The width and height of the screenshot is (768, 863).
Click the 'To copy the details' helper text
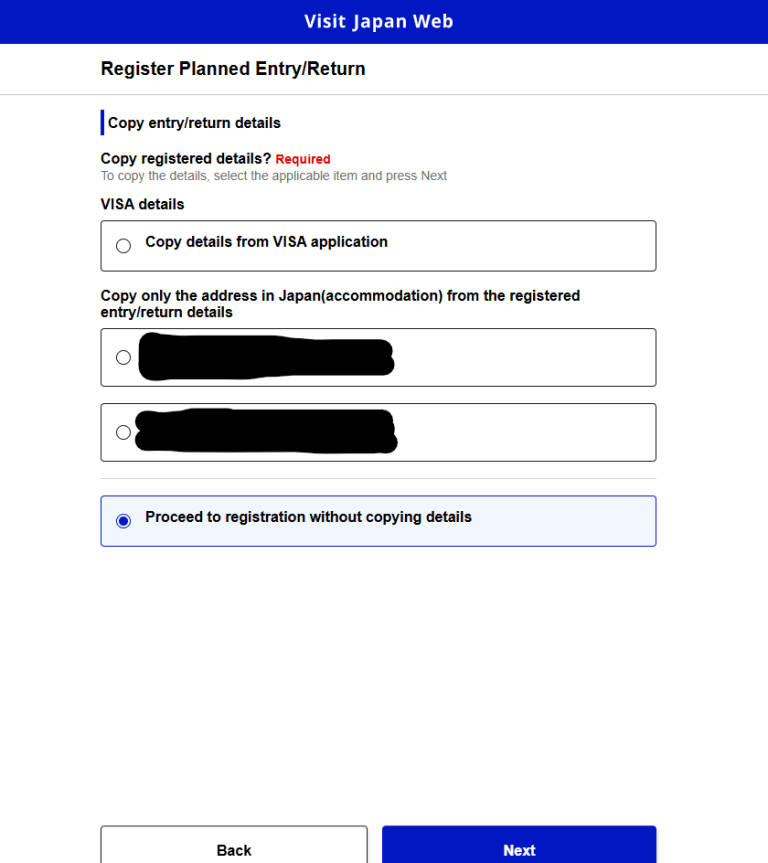274,176
